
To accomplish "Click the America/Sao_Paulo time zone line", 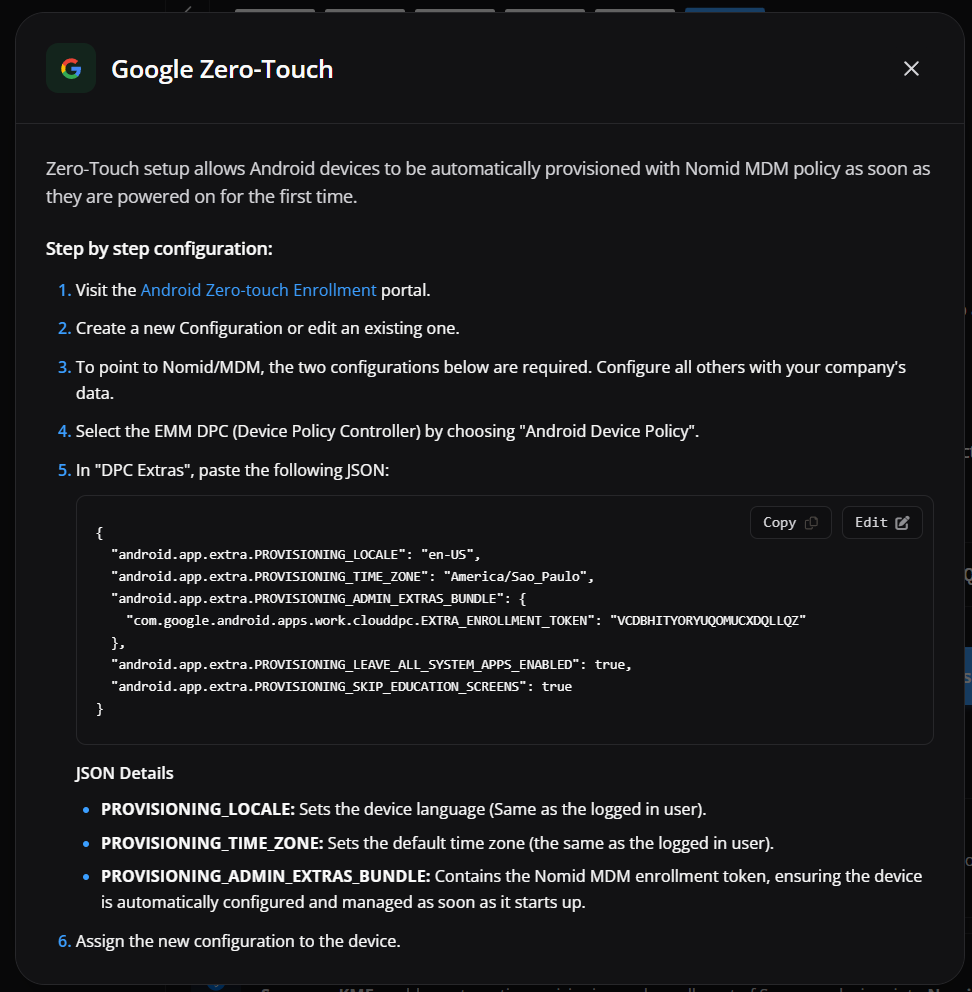I will click(x=352, y=577).
